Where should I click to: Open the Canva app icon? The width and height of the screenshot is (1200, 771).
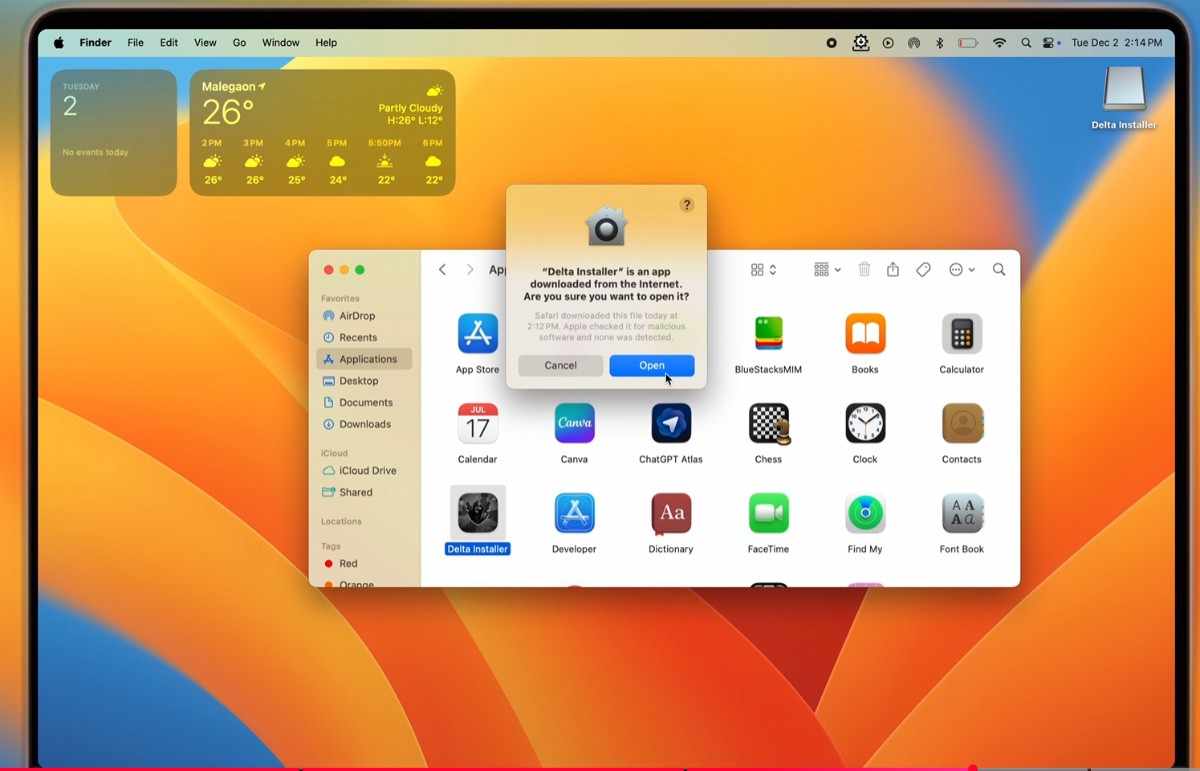[574, 424]
